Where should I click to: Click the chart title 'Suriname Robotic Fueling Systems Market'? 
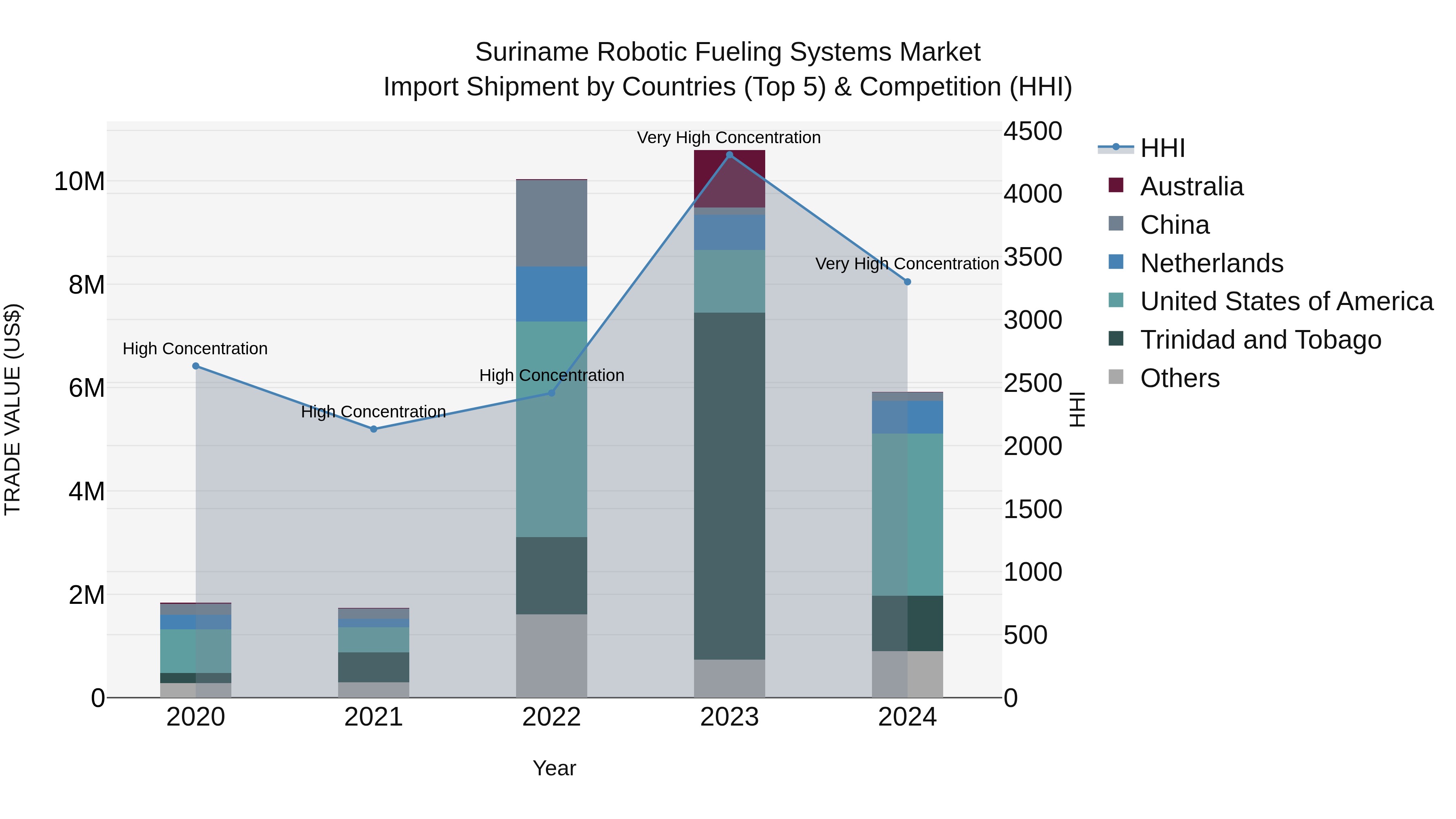728,52
